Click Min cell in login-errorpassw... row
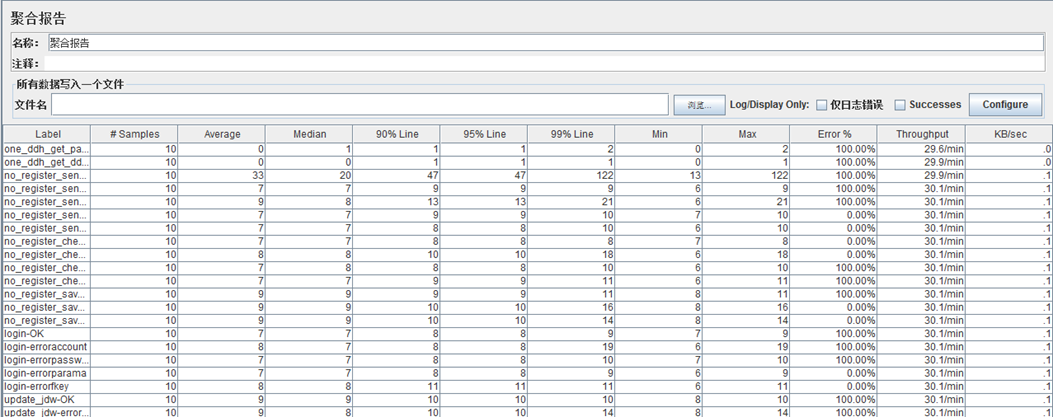Viewport: 1053px width, 417px height. click(x=659, y=360)
